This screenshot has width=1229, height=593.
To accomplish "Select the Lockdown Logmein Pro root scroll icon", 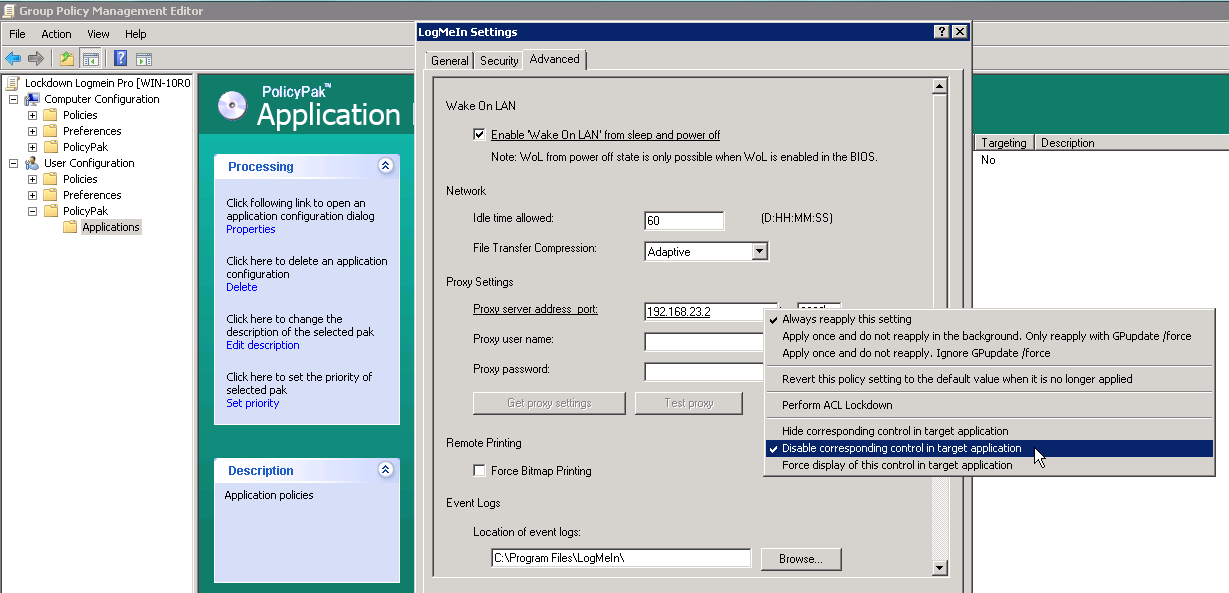I will click(x=13, y=83).
